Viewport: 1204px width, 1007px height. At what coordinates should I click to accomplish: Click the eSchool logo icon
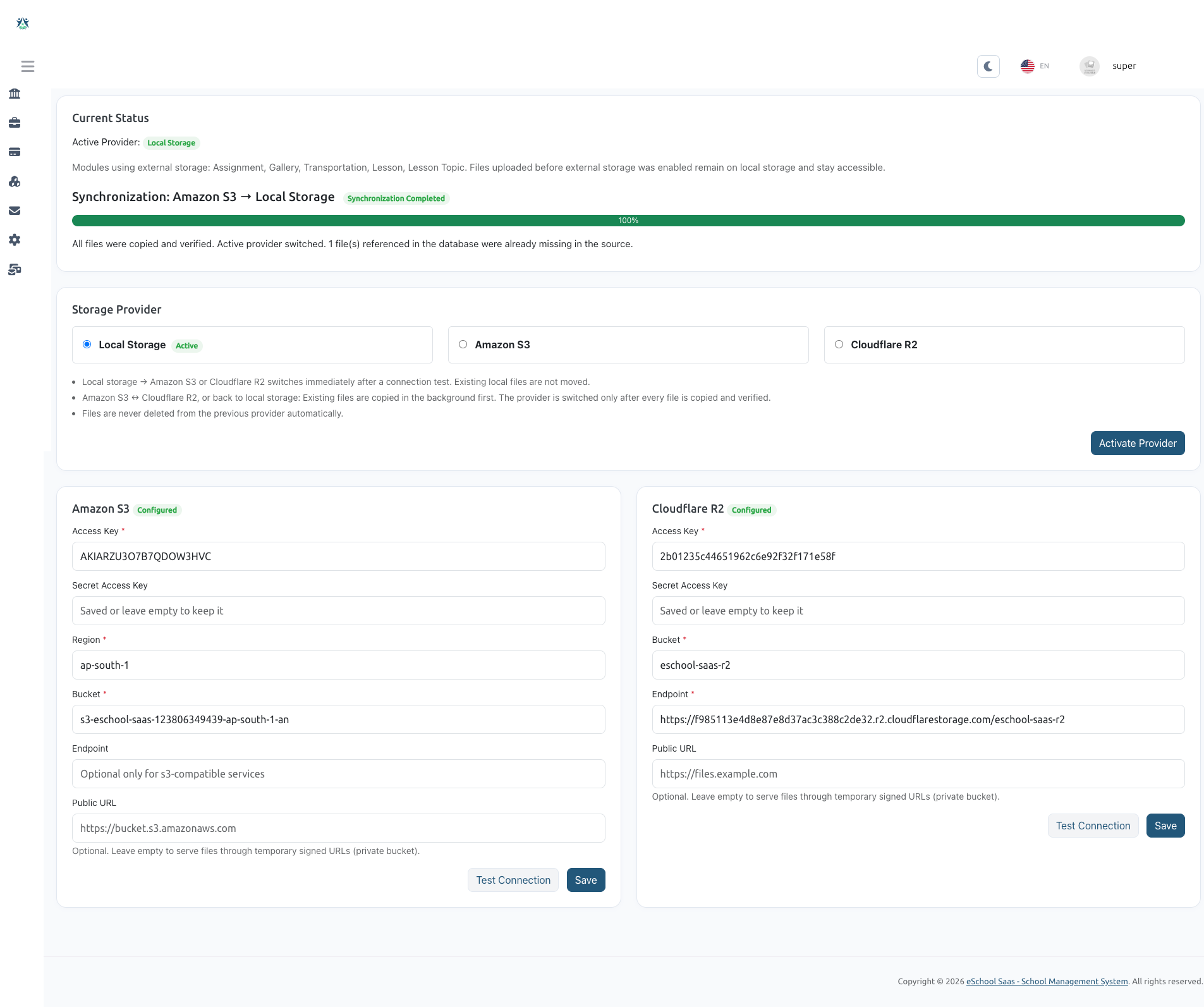(x=23, y=23)
